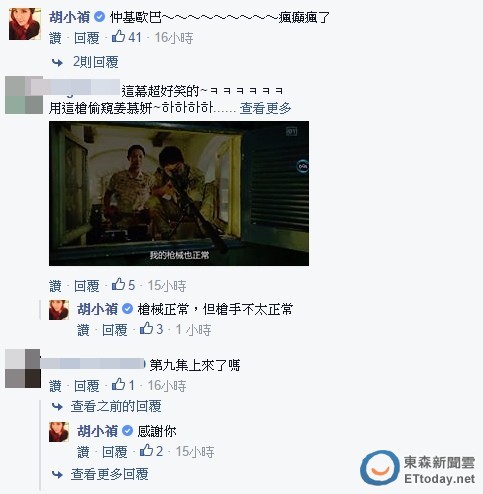Click thumbs-up icon showing 5 likes

click(x=118, y=284)
